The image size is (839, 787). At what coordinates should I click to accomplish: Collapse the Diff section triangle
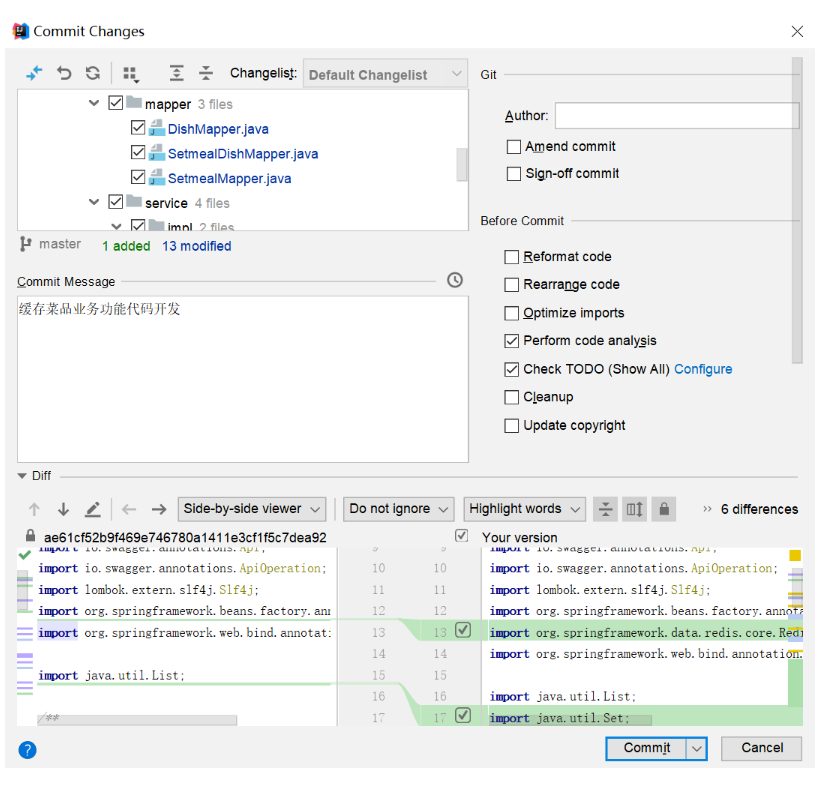point(22,476)
